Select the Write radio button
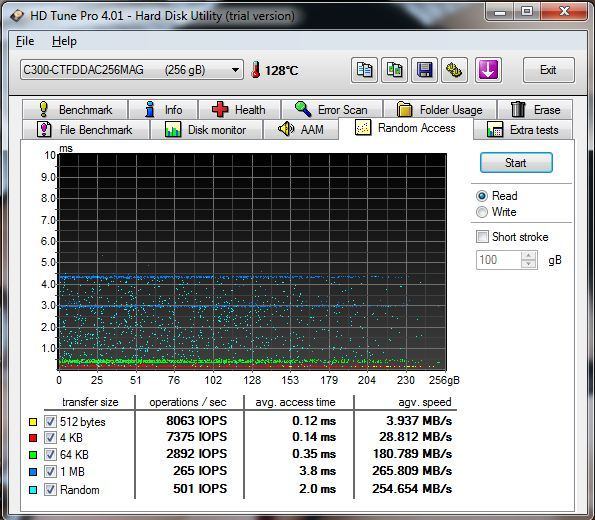 point(482,212)
